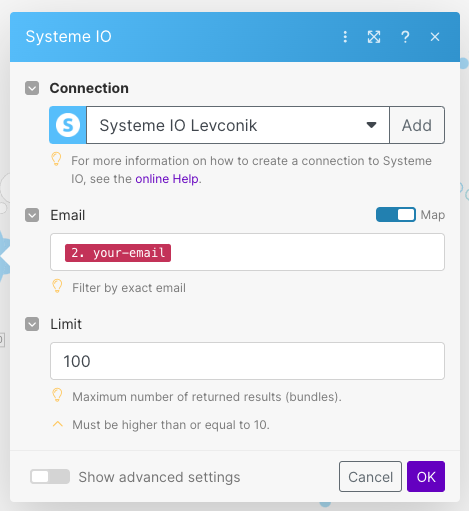Click the 'Filter by exact email' hint text
The width and height of the screenshot is (469, 511).
click(x=129, y=288)
